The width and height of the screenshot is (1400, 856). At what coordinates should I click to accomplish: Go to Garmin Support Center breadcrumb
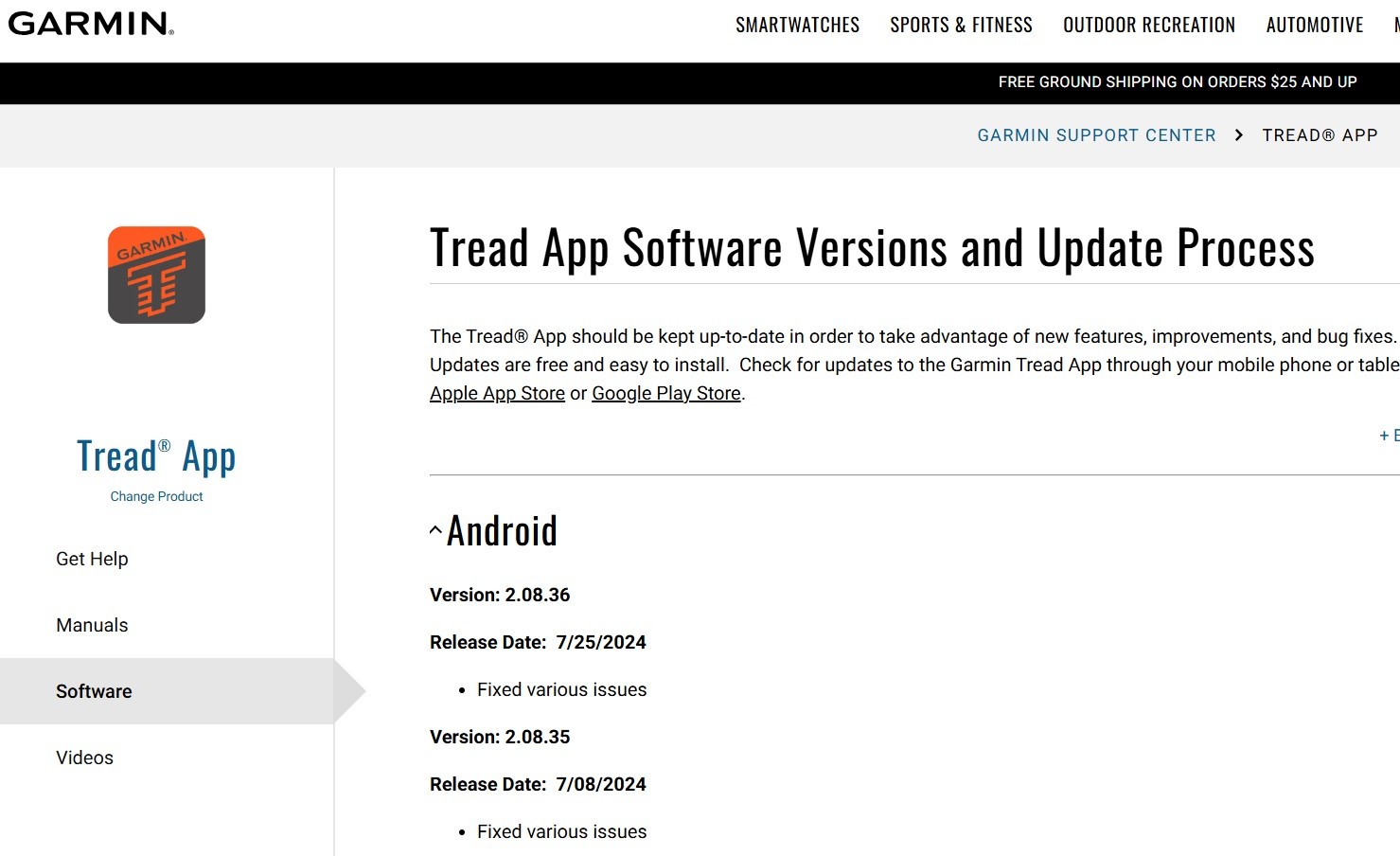1096,135
